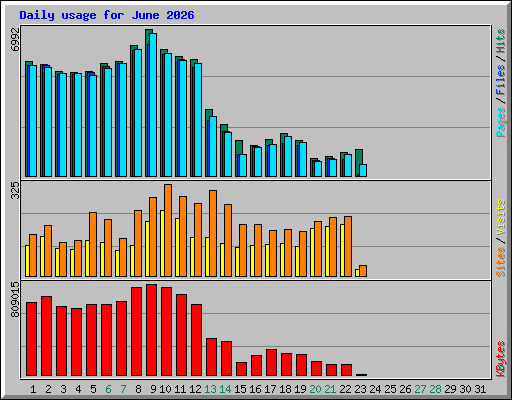Select day 23 on the date axis
This screenshot has width=512, height=400.
360,389
